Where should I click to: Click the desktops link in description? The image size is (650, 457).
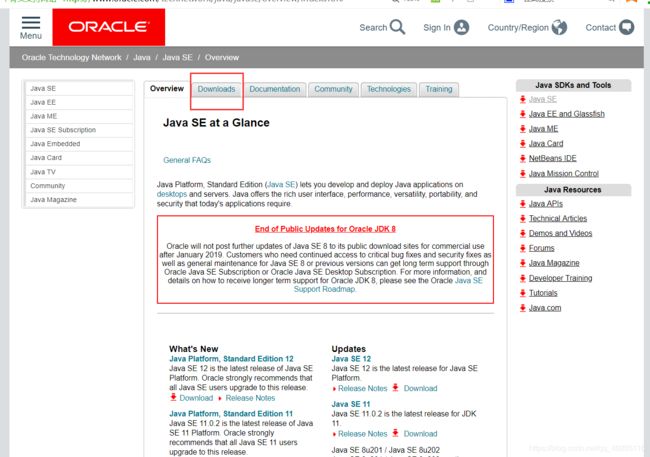[x=172, y=194]
